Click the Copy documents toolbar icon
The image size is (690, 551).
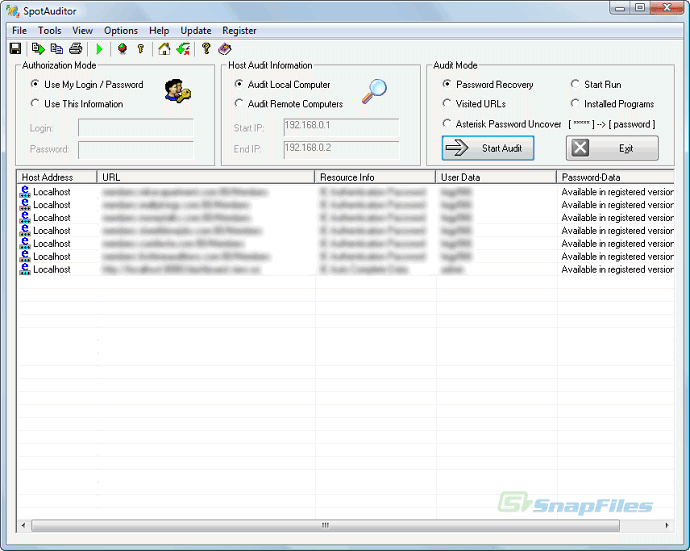point(57,48)
